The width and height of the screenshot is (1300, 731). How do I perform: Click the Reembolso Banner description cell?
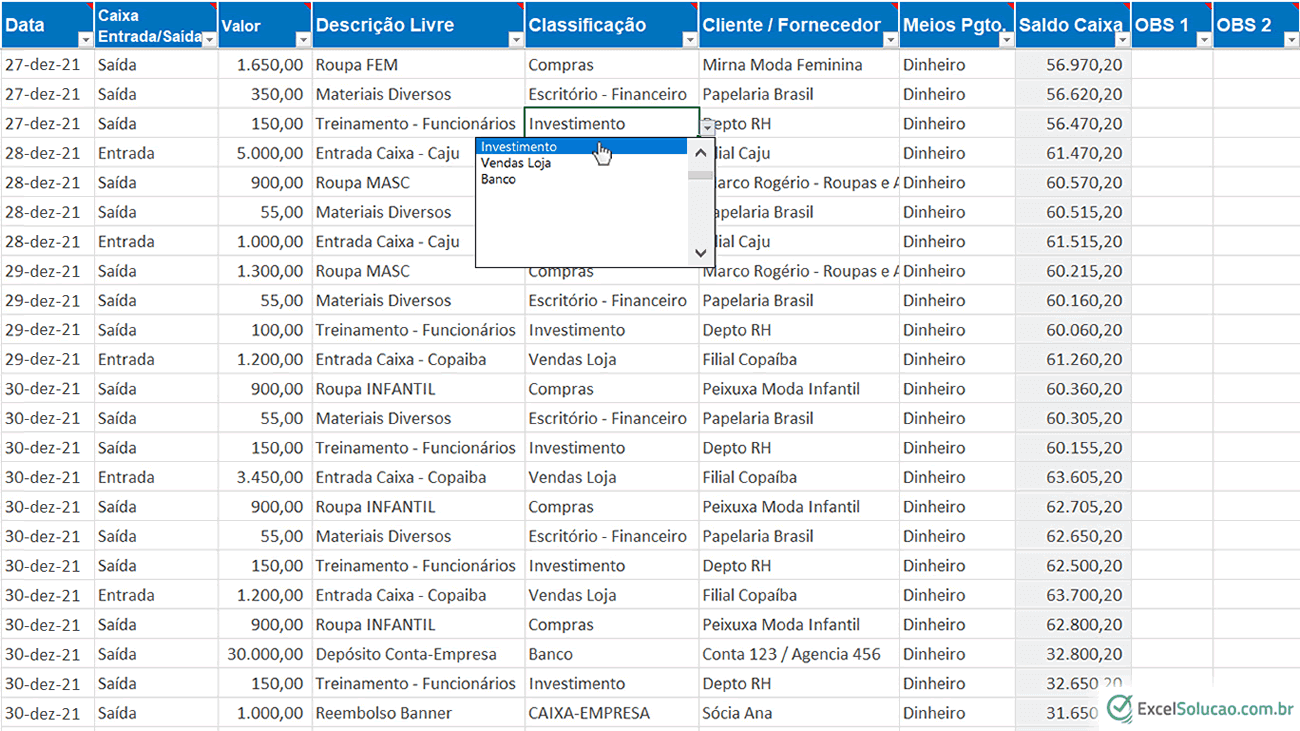(x=418, y=713)
